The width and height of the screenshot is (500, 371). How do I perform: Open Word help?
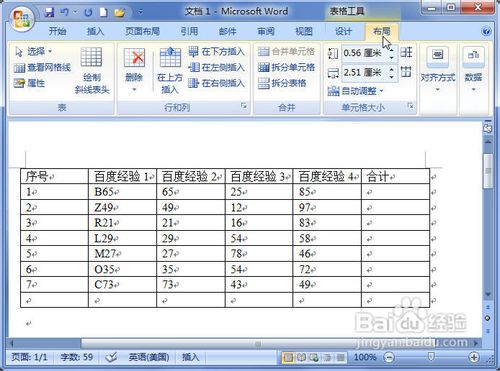(x=486, y=31)
